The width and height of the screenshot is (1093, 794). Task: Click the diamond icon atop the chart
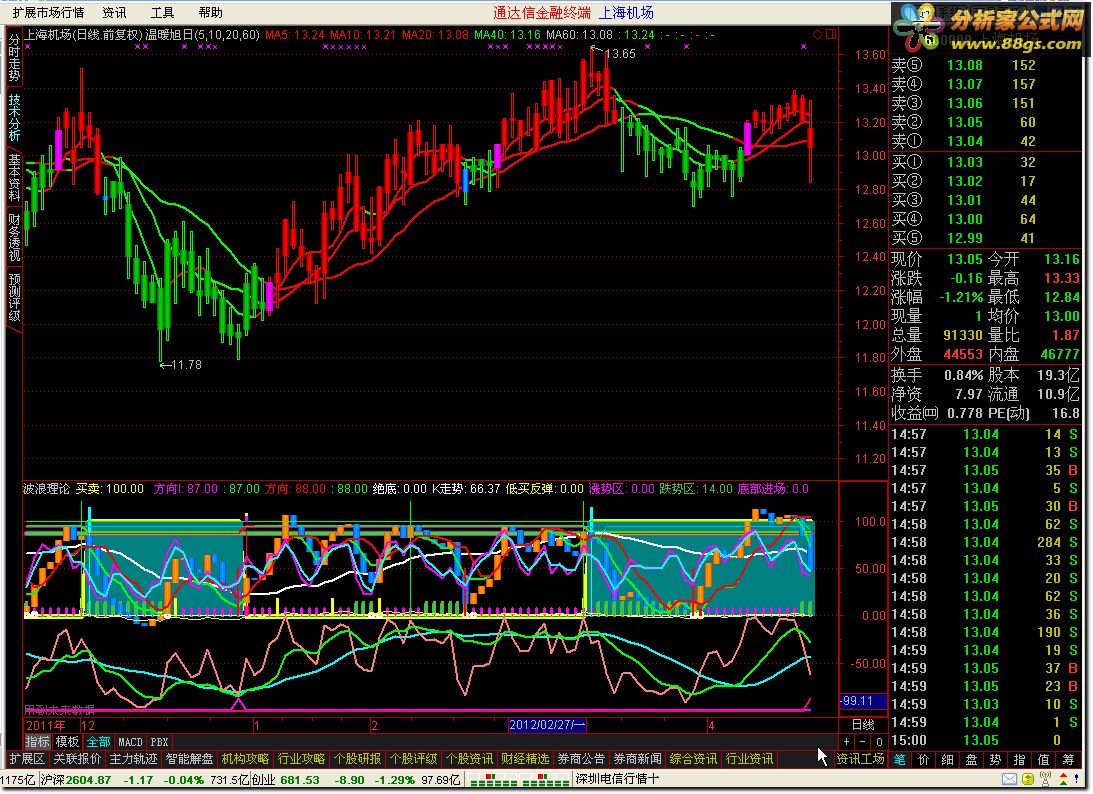click(x=817, y=34)
